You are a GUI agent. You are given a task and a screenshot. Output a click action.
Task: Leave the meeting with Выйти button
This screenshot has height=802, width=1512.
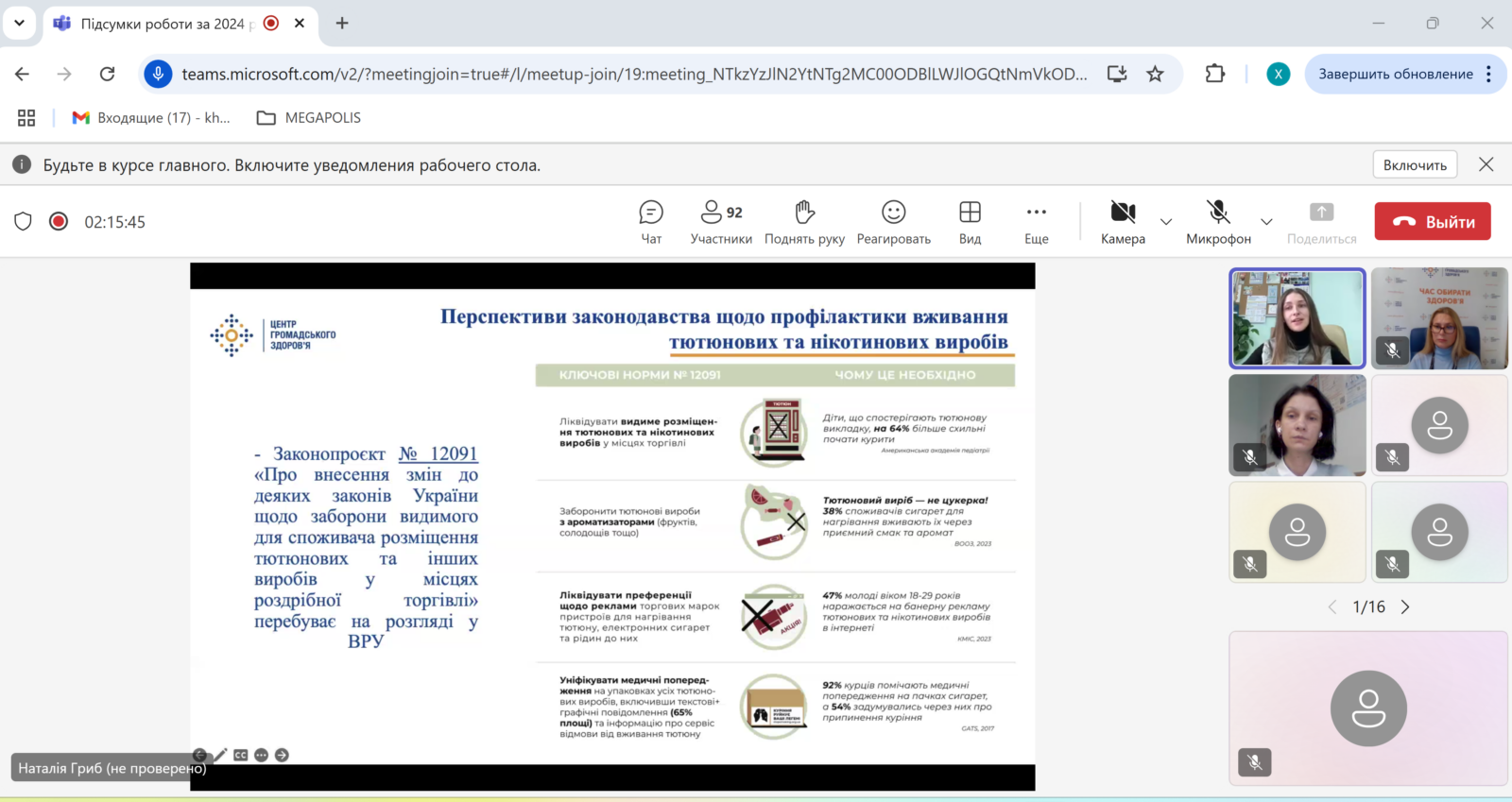point(1433,222)
